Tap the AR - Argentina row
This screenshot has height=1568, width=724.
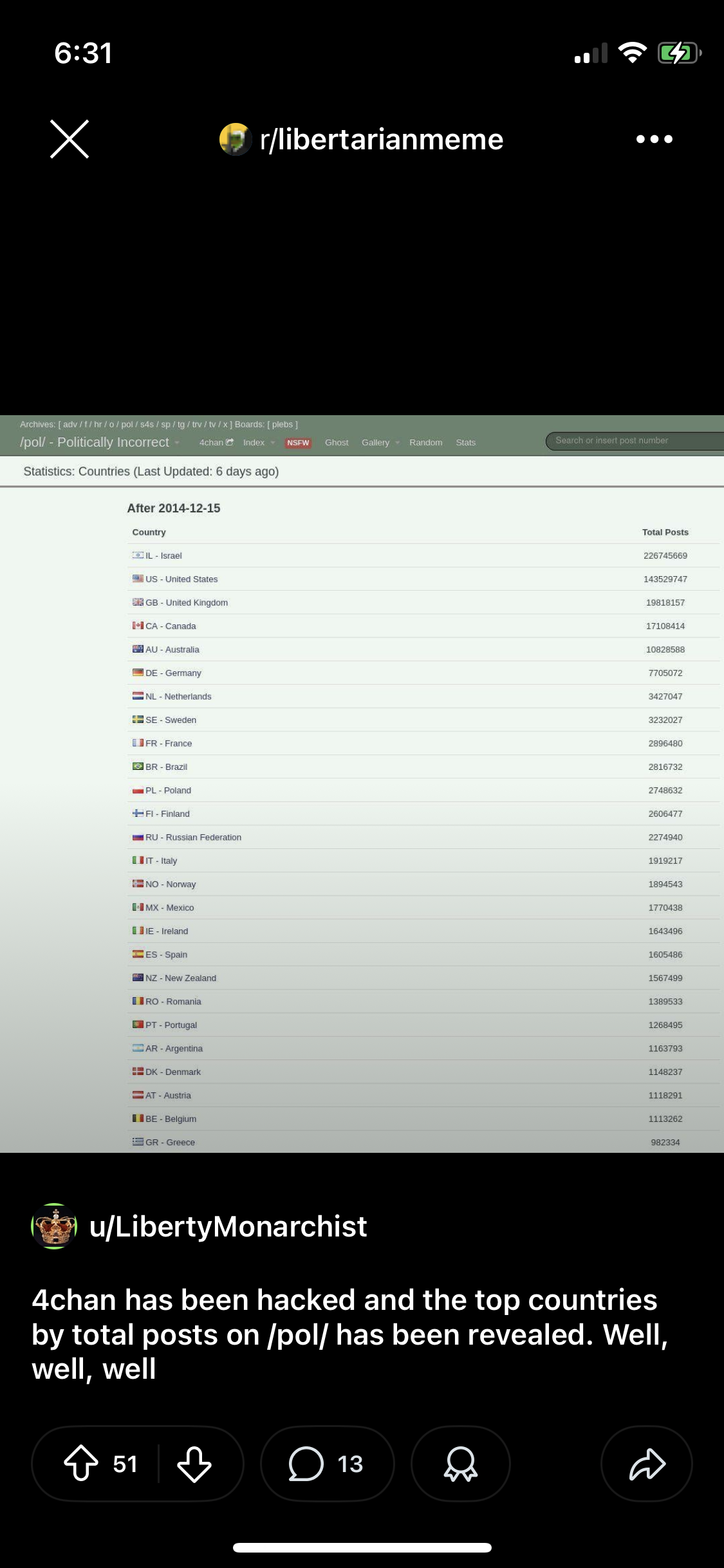(423, 1049)
